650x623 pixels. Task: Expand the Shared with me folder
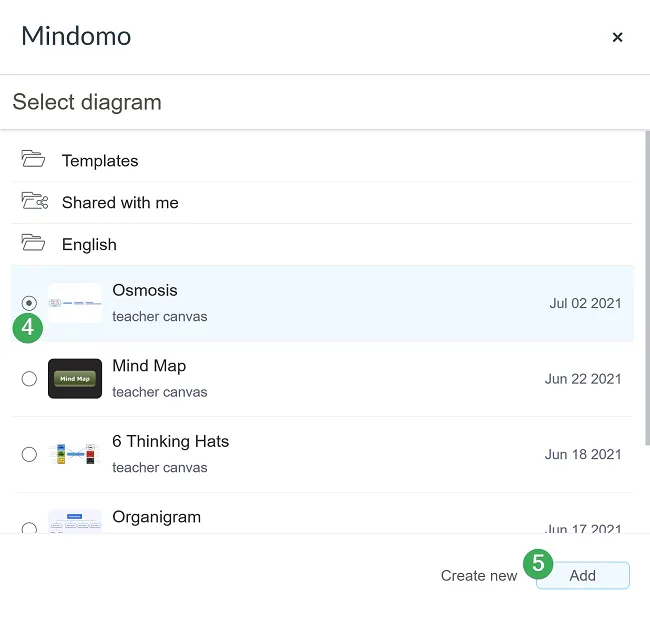[x=120, y=203]
